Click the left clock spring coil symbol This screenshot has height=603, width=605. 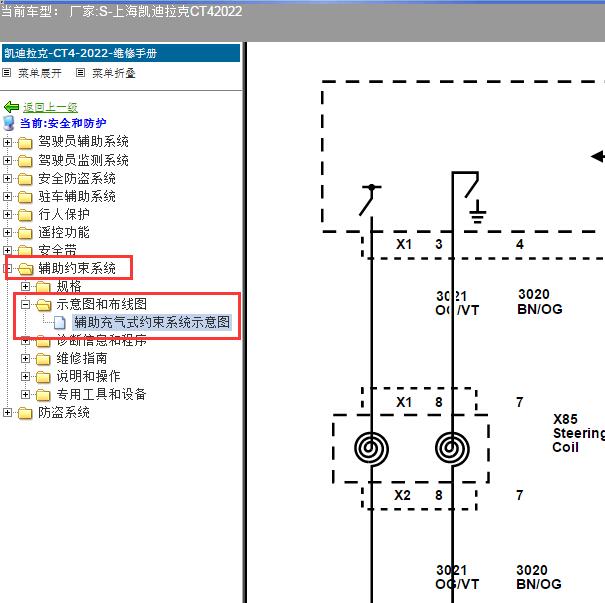pos(371,448)
